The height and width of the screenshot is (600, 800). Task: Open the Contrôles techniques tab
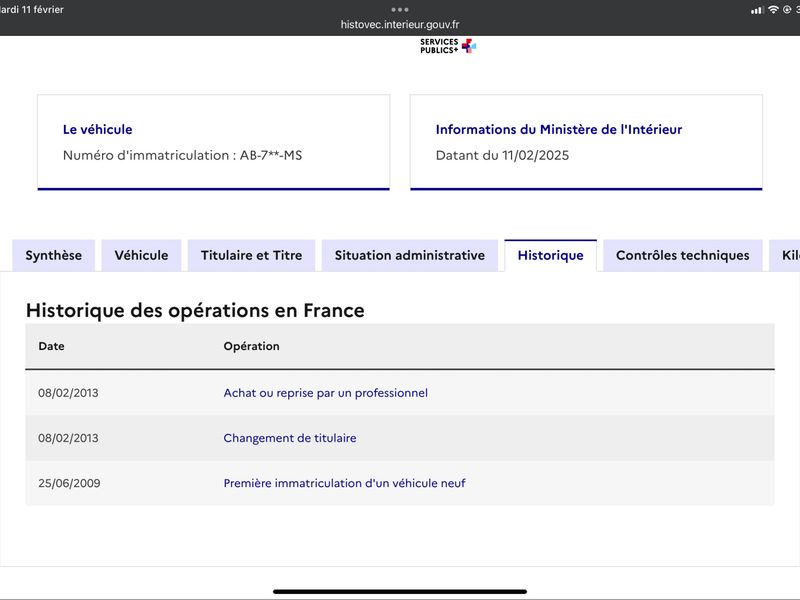[x=683, y=255]
